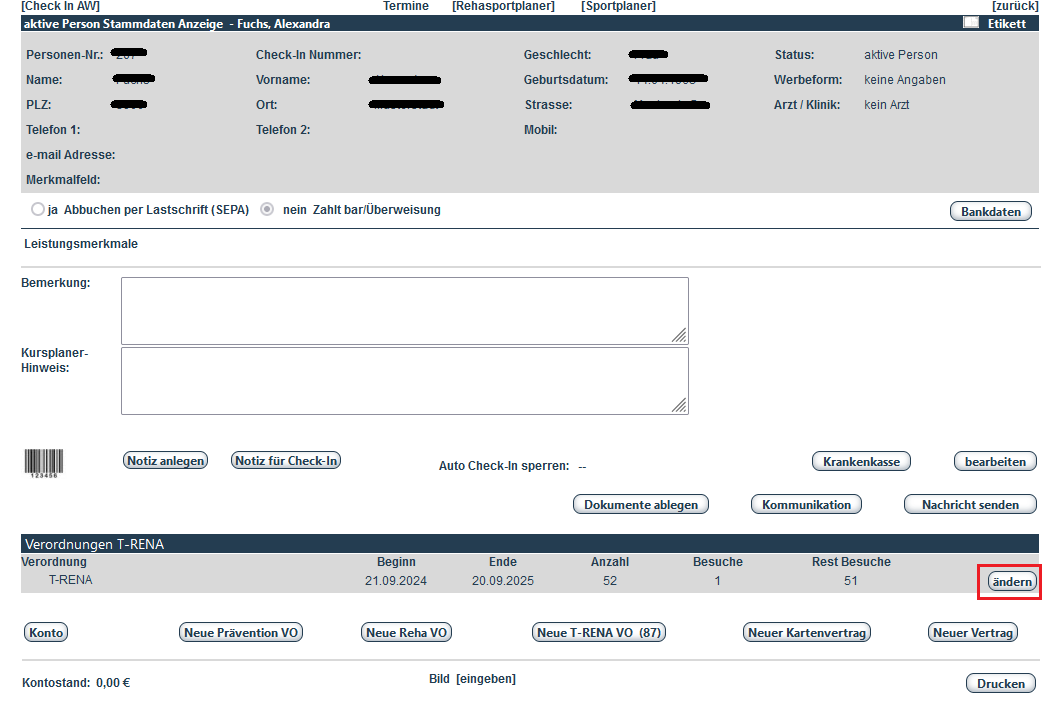Click ändern for the T-RENA prescription
Viewport: 1050px width, 702px height.
(1010, 581)
